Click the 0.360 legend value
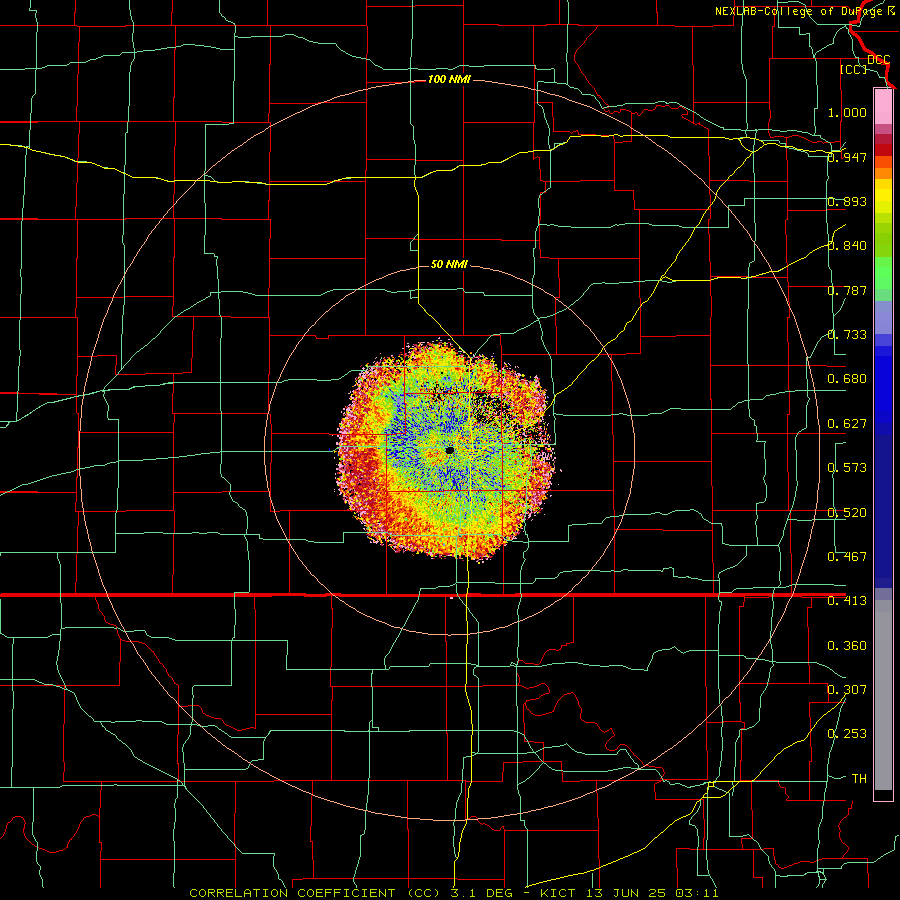The image size is (900, 900). point(847,646)
